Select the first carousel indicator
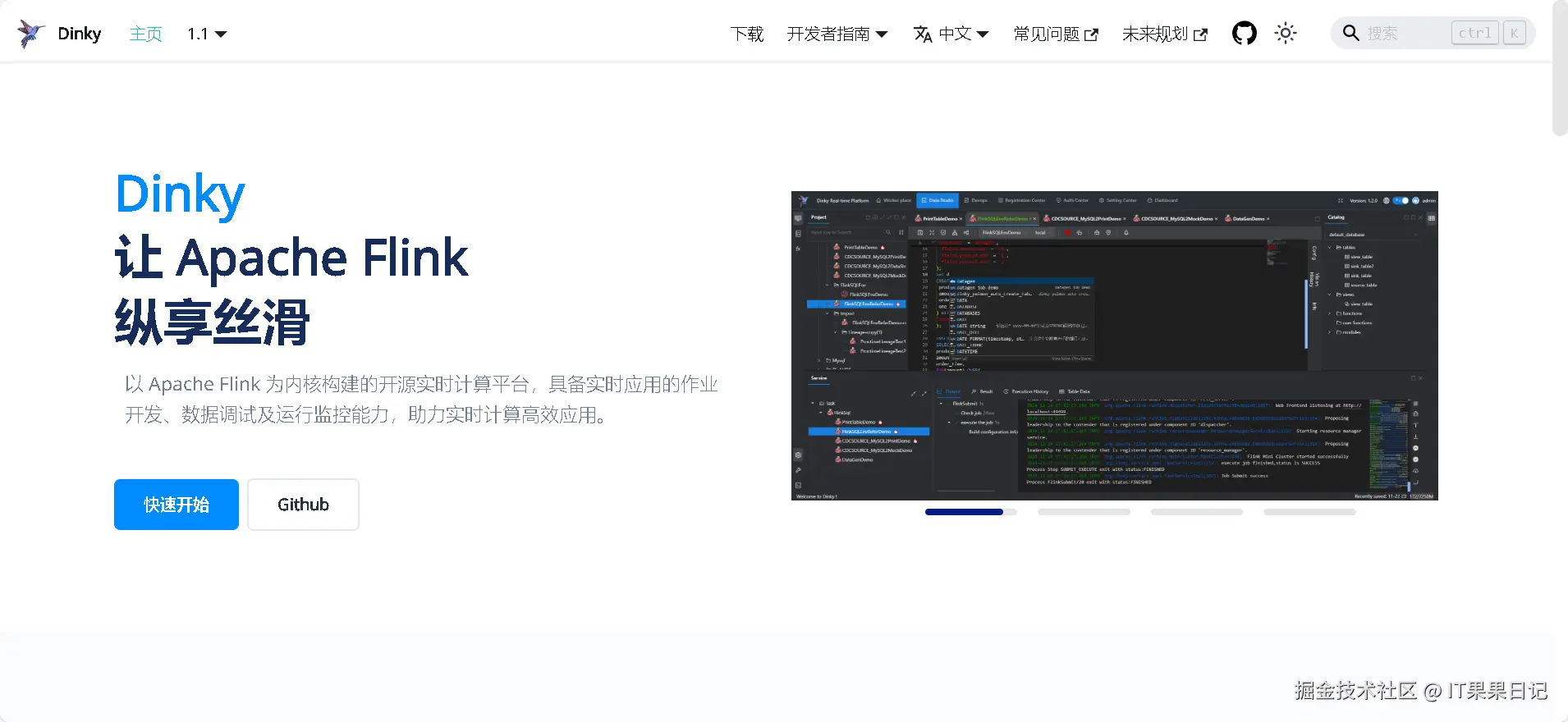 point(971,512)
